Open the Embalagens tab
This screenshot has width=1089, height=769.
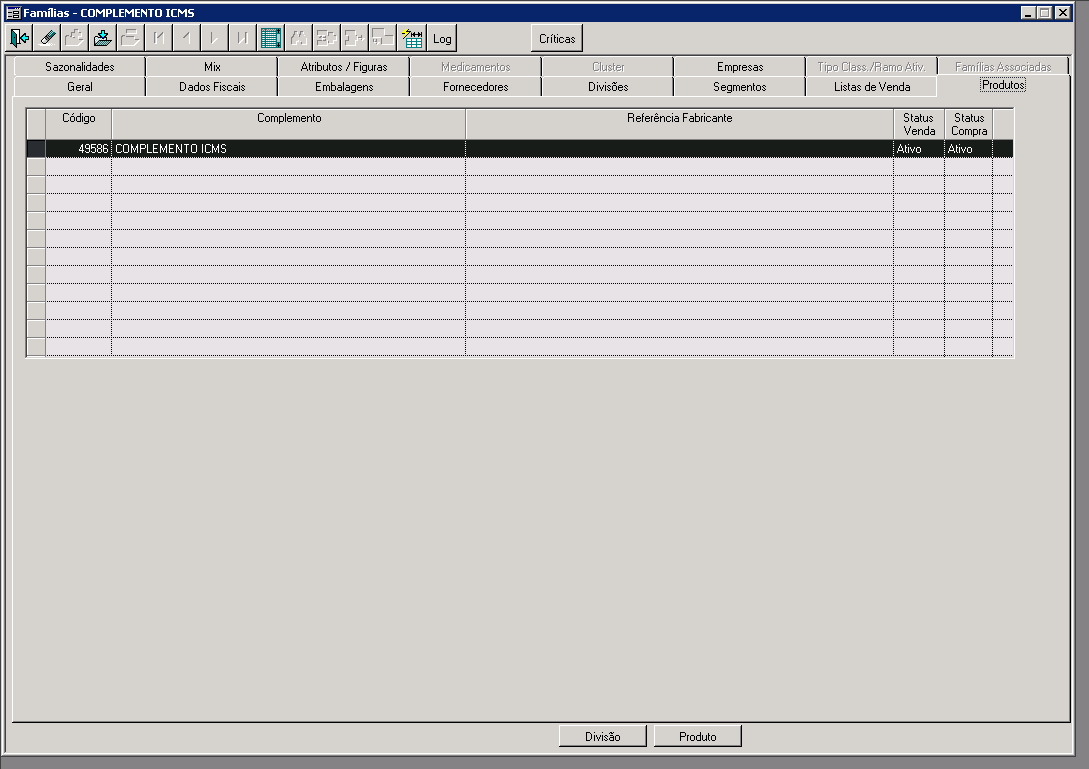click(344, 87)
